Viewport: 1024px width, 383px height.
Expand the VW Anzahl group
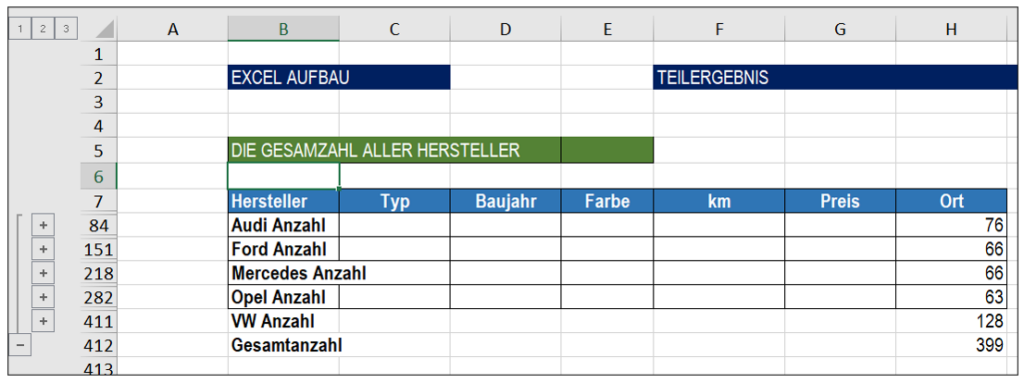[x=43, y=321]
